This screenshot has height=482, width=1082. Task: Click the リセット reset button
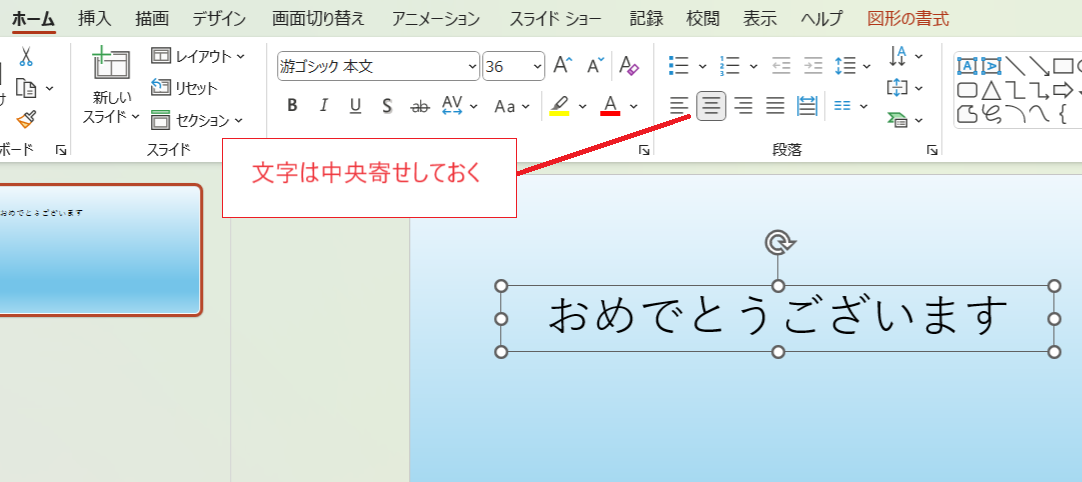pos(184,88)
